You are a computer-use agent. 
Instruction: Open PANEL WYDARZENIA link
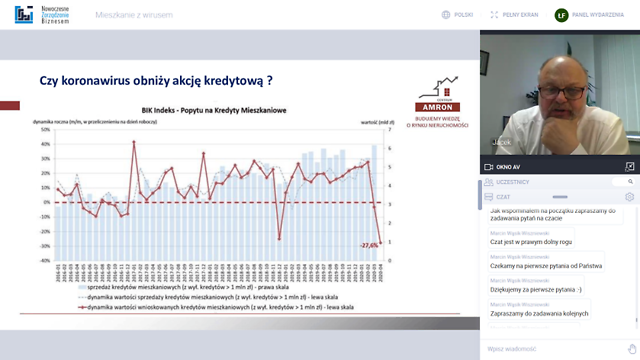point(598,15)
